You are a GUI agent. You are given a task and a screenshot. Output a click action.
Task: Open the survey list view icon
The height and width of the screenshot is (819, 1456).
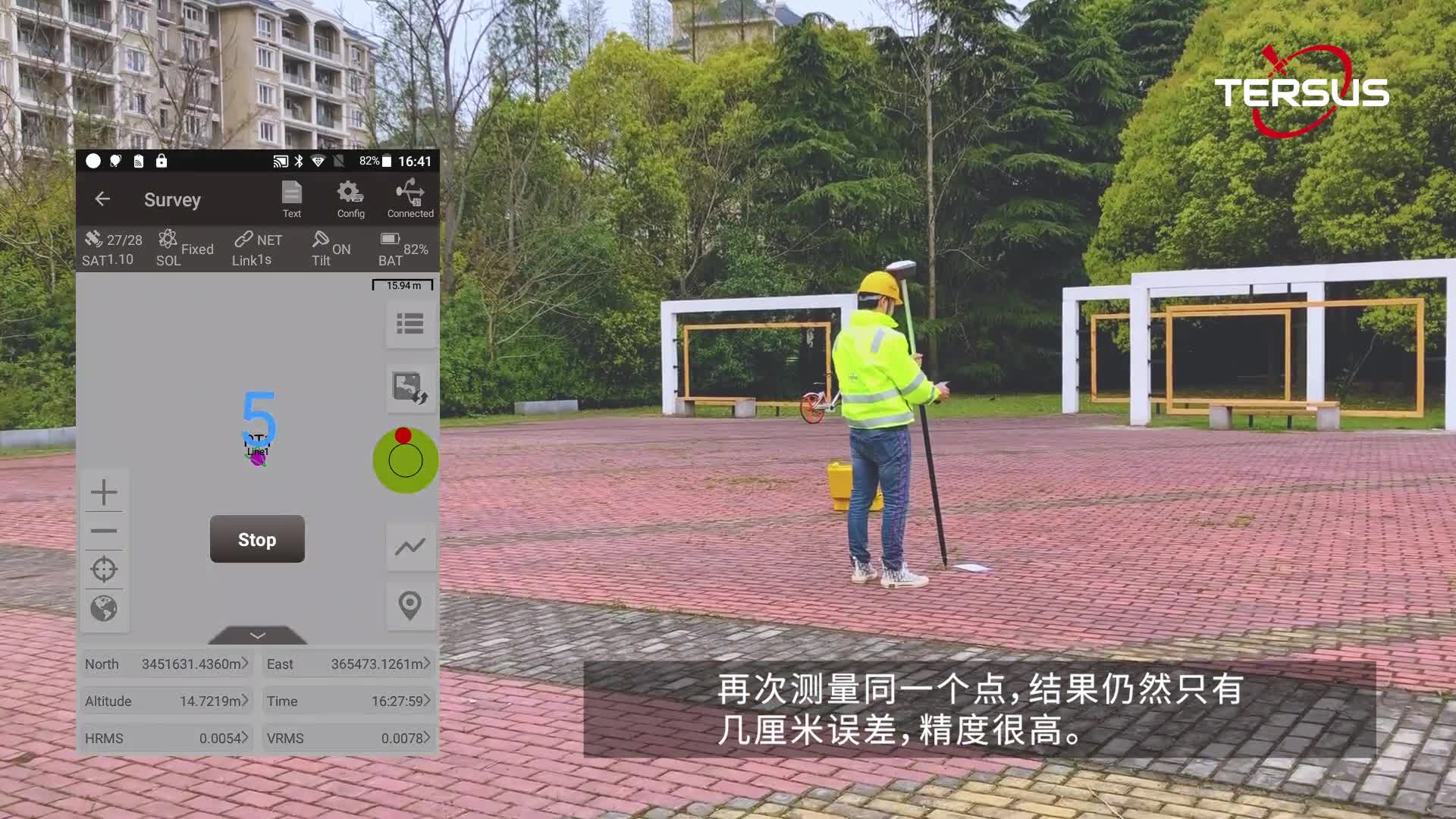(409, 324)
